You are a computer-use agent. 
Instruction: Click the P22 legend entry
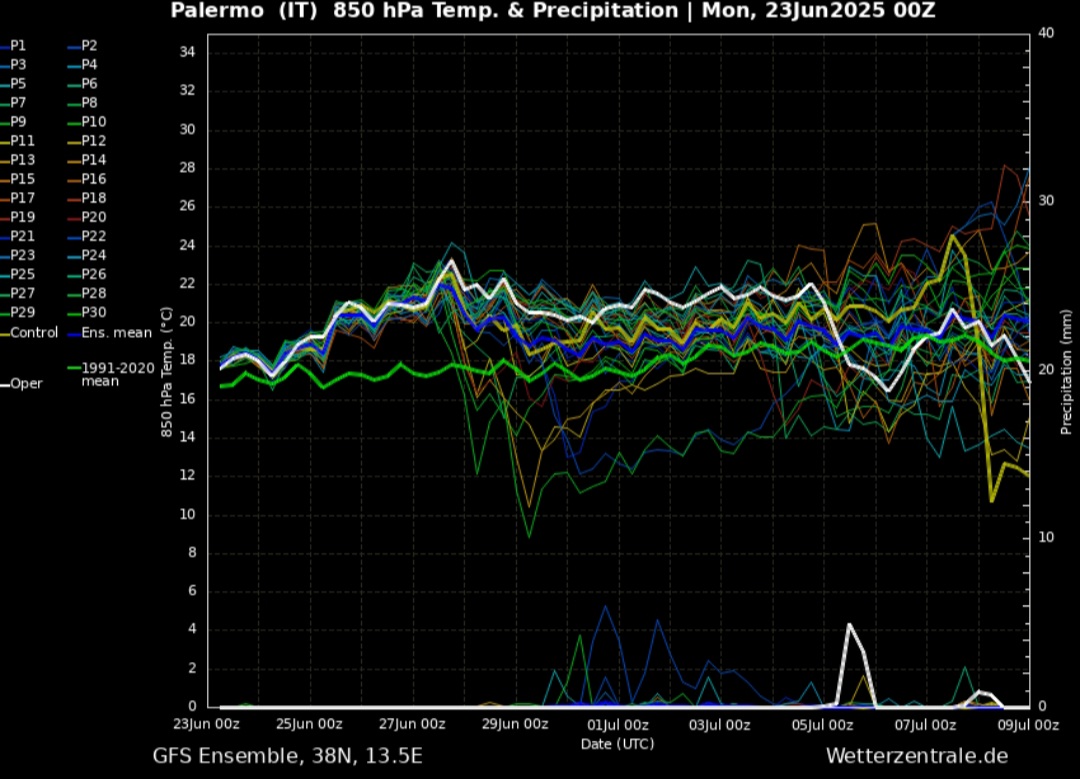pos(95,236)
